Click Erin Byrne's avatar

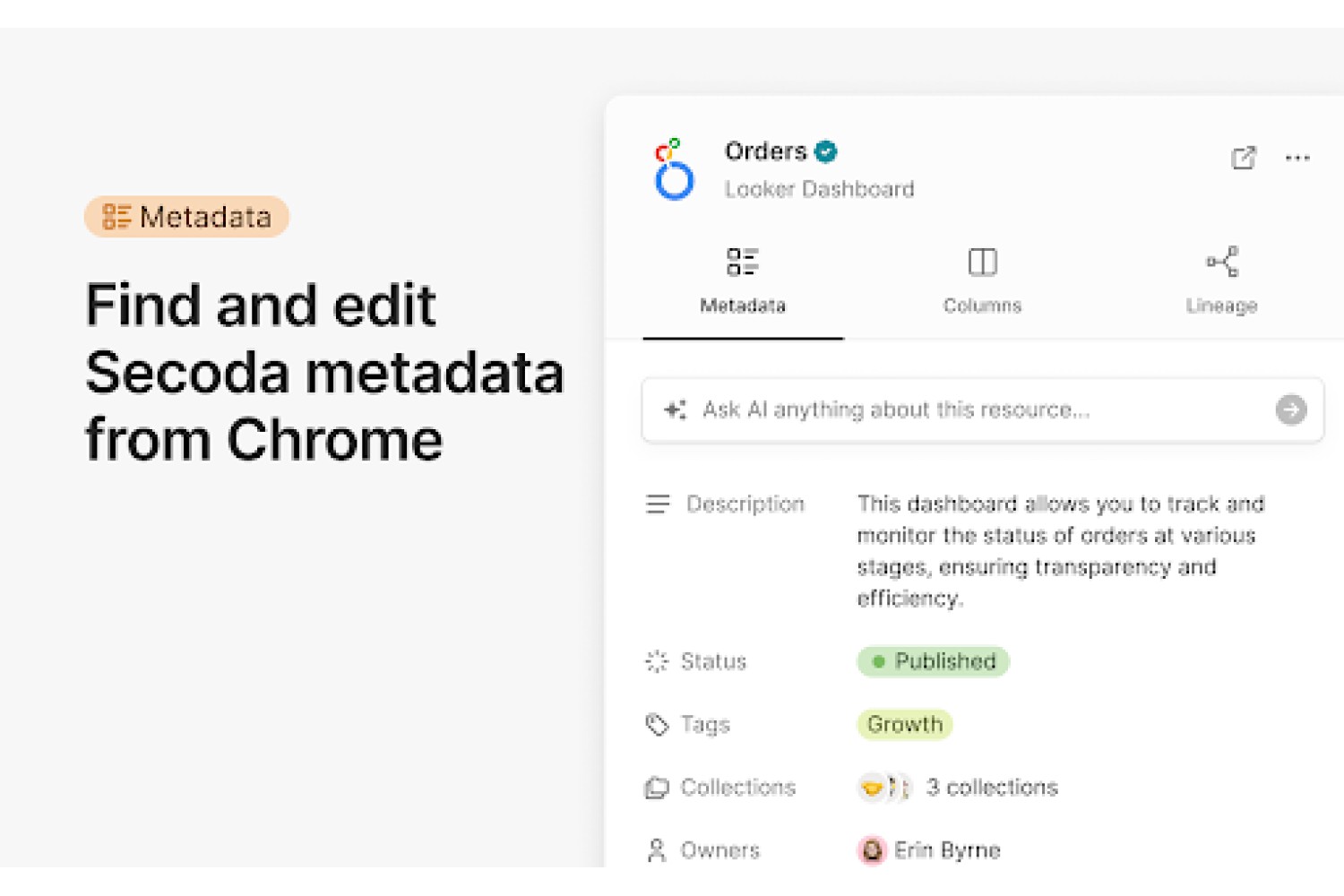coord(872,849)
